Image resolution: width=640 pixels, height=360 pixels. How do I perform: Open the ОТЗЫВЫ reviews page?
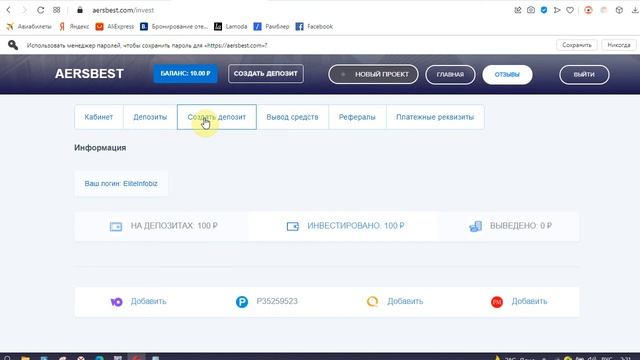click(507, 75)
